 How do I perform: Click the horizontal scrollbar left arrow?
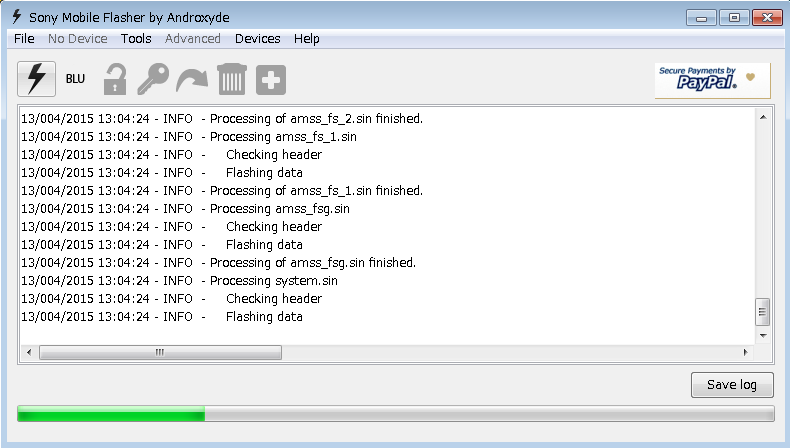tap(29, 352)
